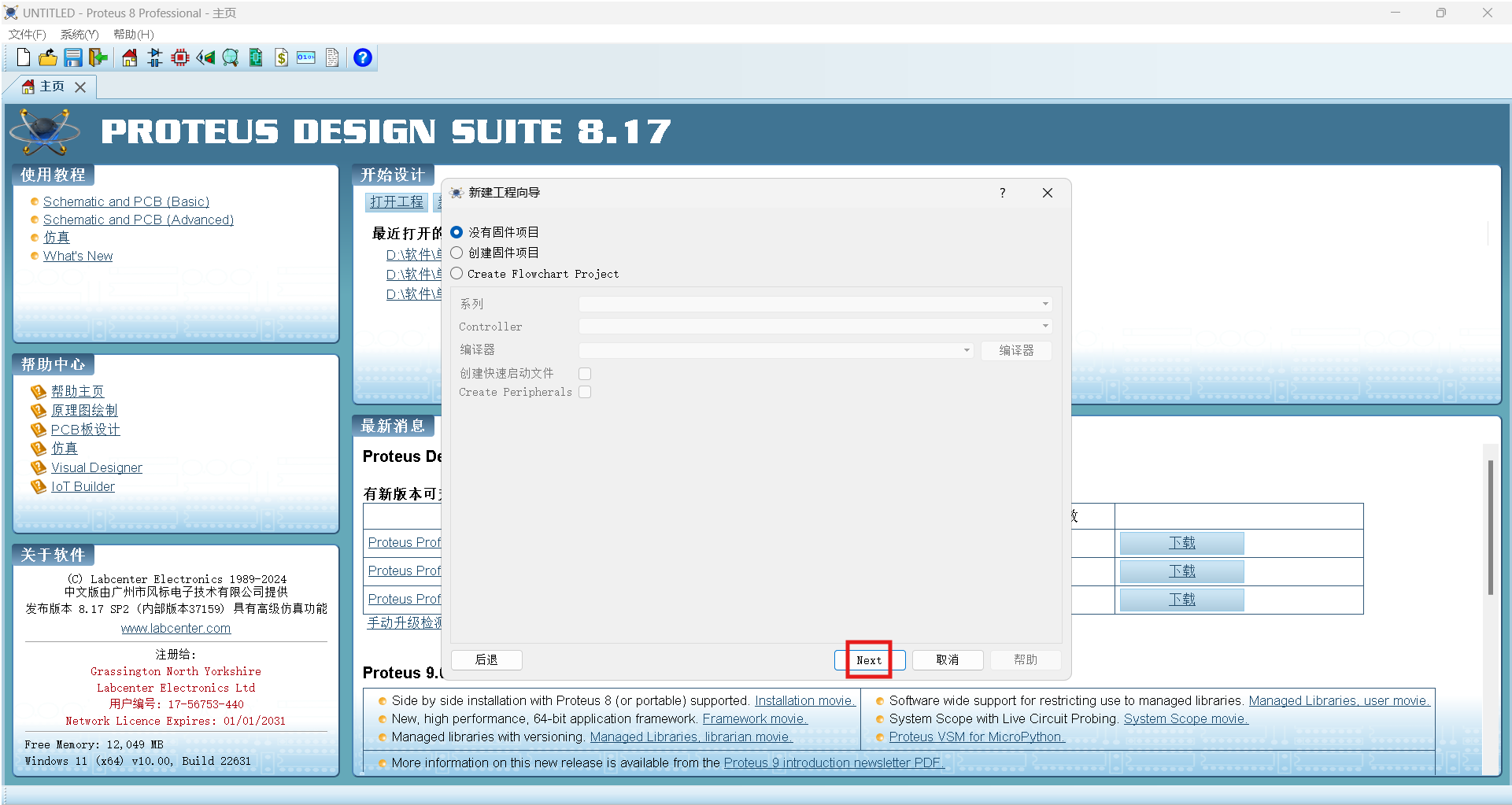
Task: Open Design Explorer magnifier icon
Action: click(231, 57)
